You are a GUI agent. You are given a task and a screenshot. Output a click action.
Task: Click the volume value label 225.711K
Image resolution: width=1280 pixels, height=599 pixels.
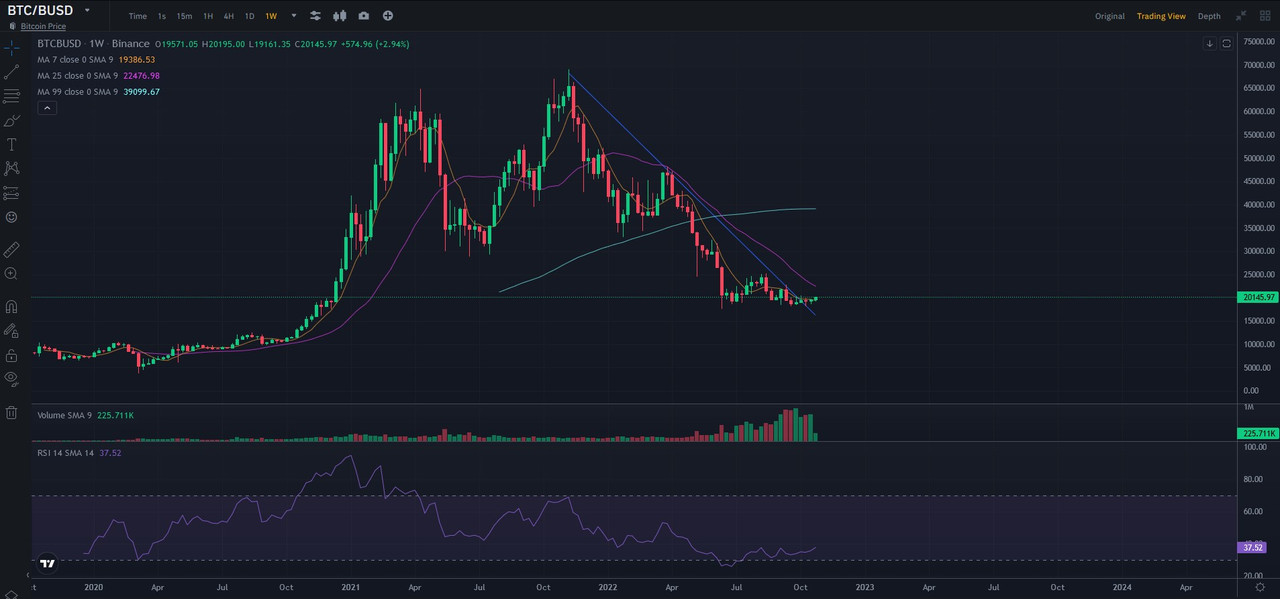coord(1257,434)
